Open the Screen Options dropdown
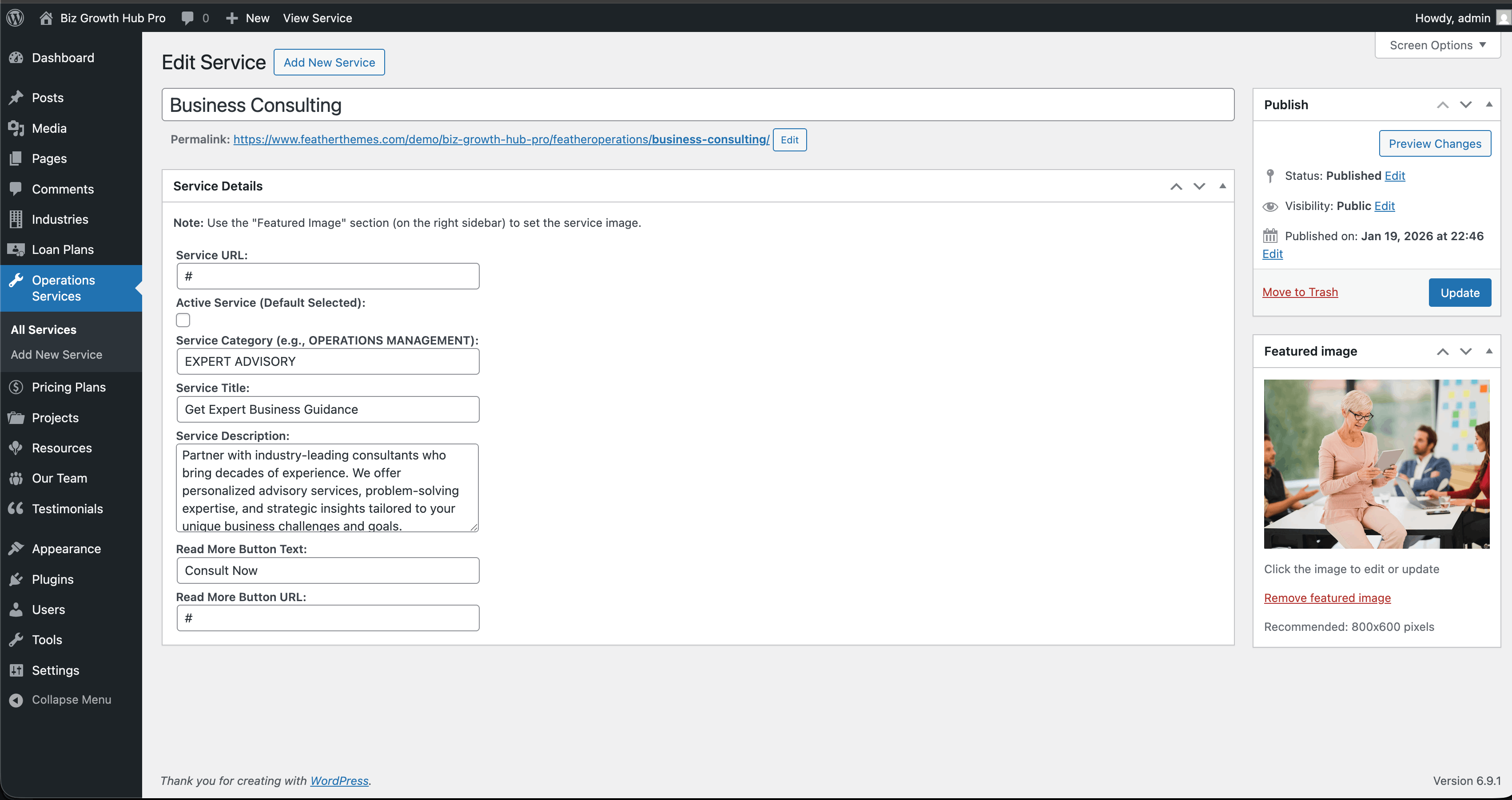Viewport: 1512px width, 800px height. tap(1437, 45)
